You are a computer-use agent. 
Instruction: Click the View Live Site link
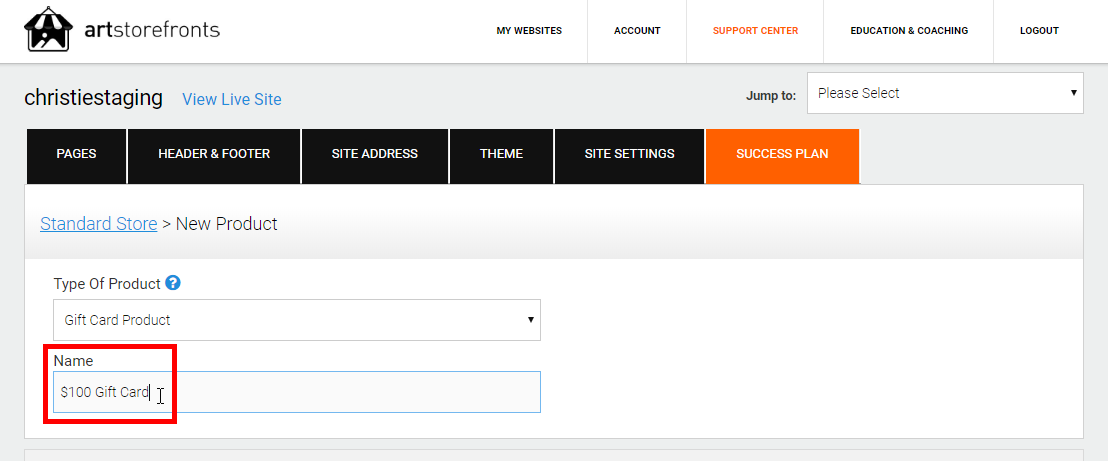pos(232,99)
